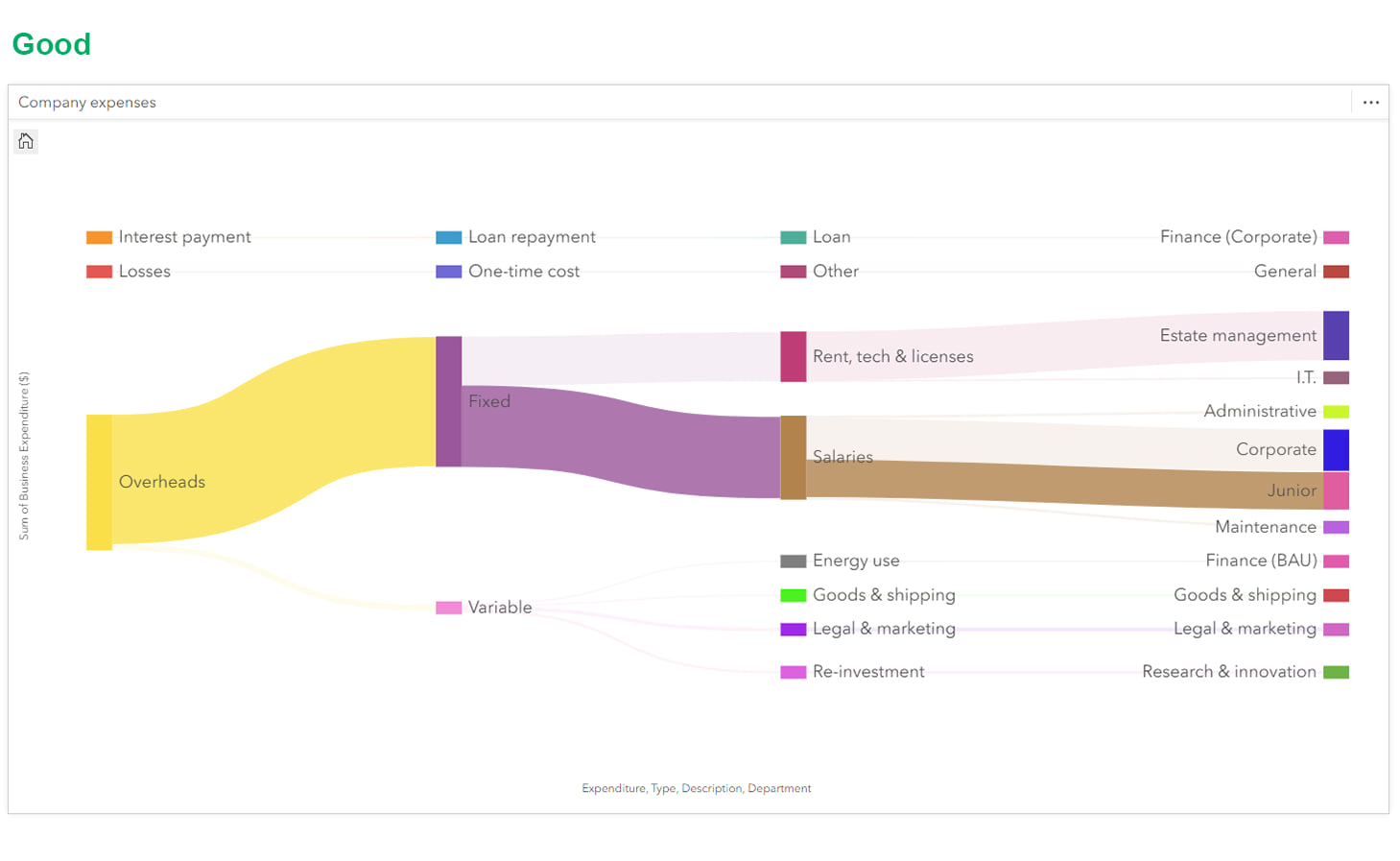
Task: Click the pink Variable node
Action: [x=448, y=608]
